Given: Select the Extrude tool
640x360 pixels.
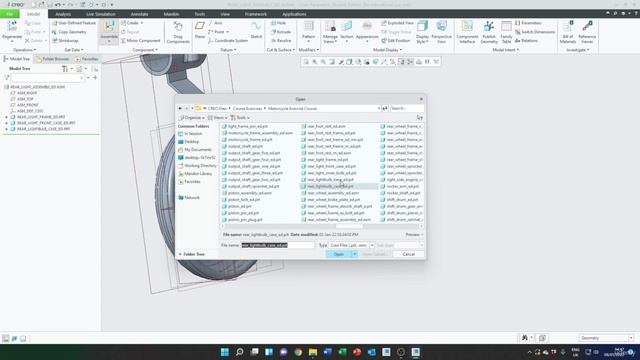Looking at the screenshot, I should click(x=281, y=32).
